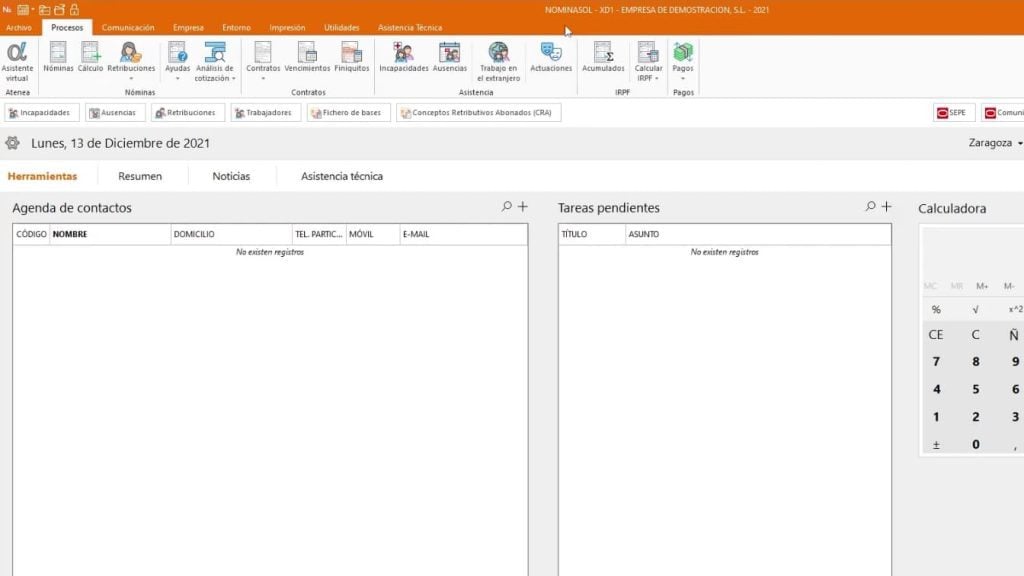
Task: Click calculator number 0 key
Action: (x=975, y=445)
